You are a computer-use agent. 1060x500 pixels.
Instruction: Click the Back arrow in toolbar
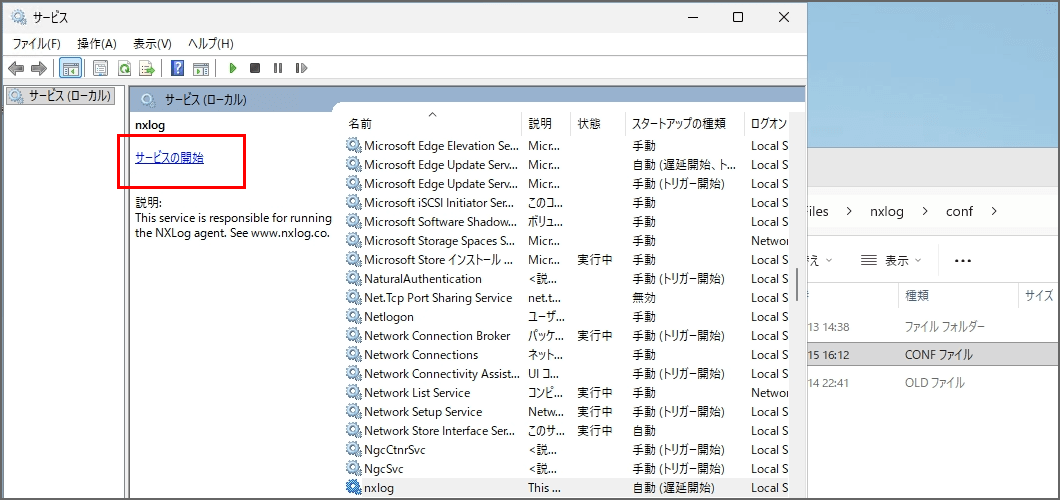point(16,68)
